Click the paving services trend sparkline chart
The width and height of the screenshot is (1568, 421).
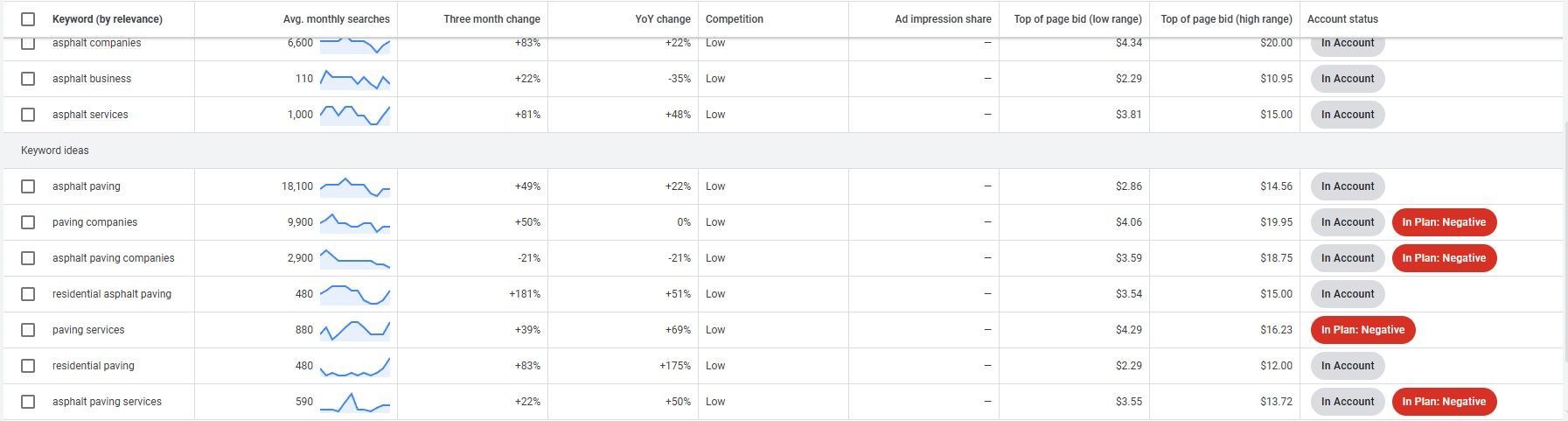tap(355, 330)
